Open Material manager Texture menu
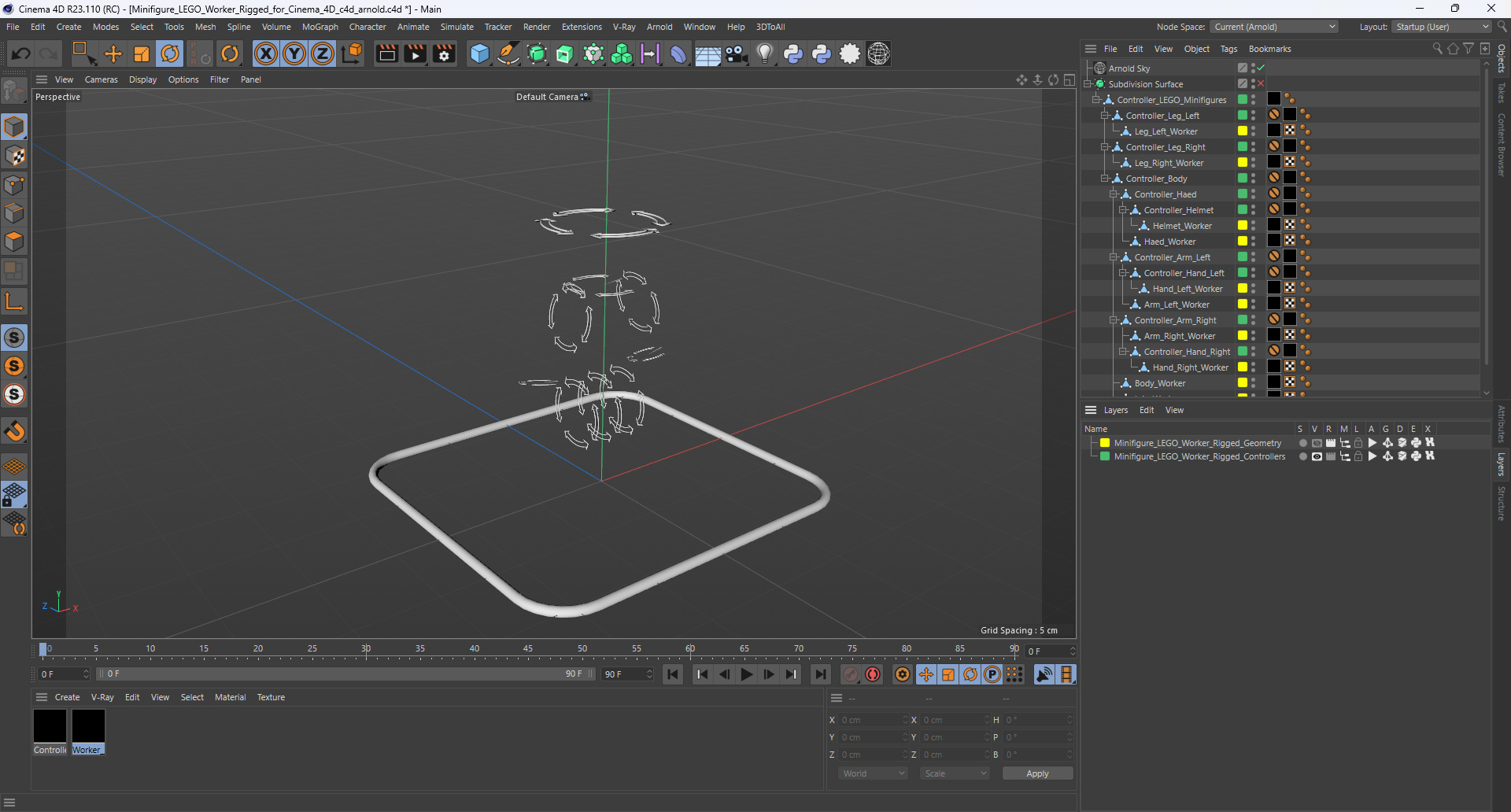 click(x=271, y=697)
